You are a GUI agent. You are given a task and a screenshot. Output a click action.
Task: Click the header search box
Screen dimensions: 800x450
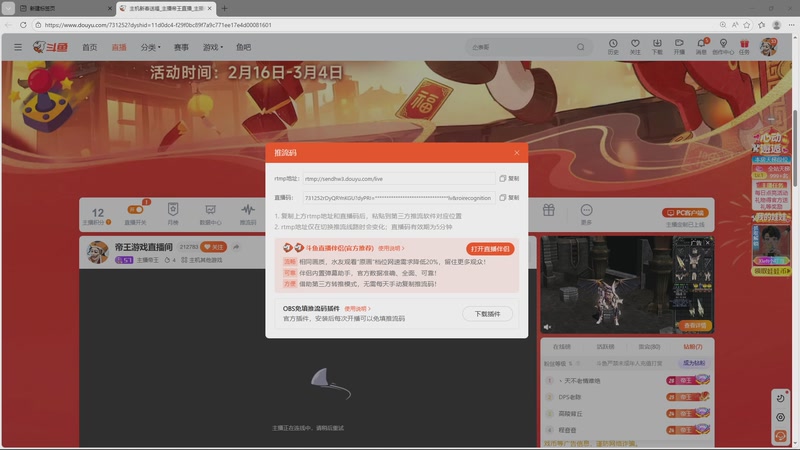tap(529, 47)
